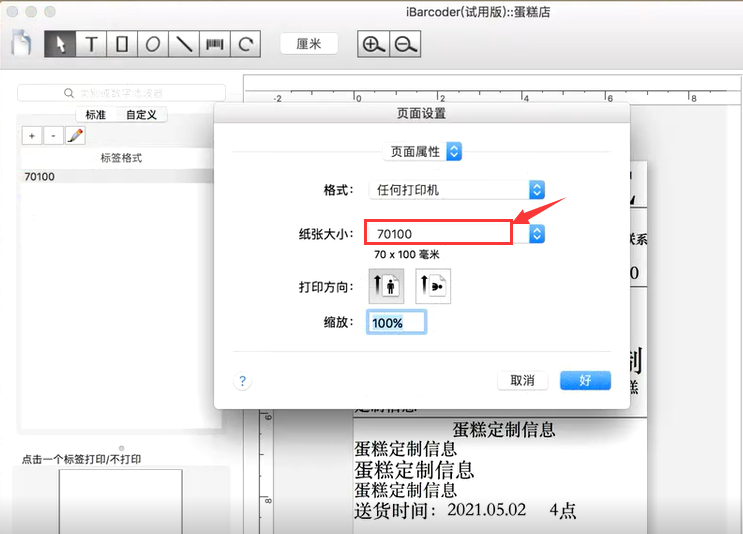Remove label format with minus button
Viewport: 743px width, 534px height.
54,136
